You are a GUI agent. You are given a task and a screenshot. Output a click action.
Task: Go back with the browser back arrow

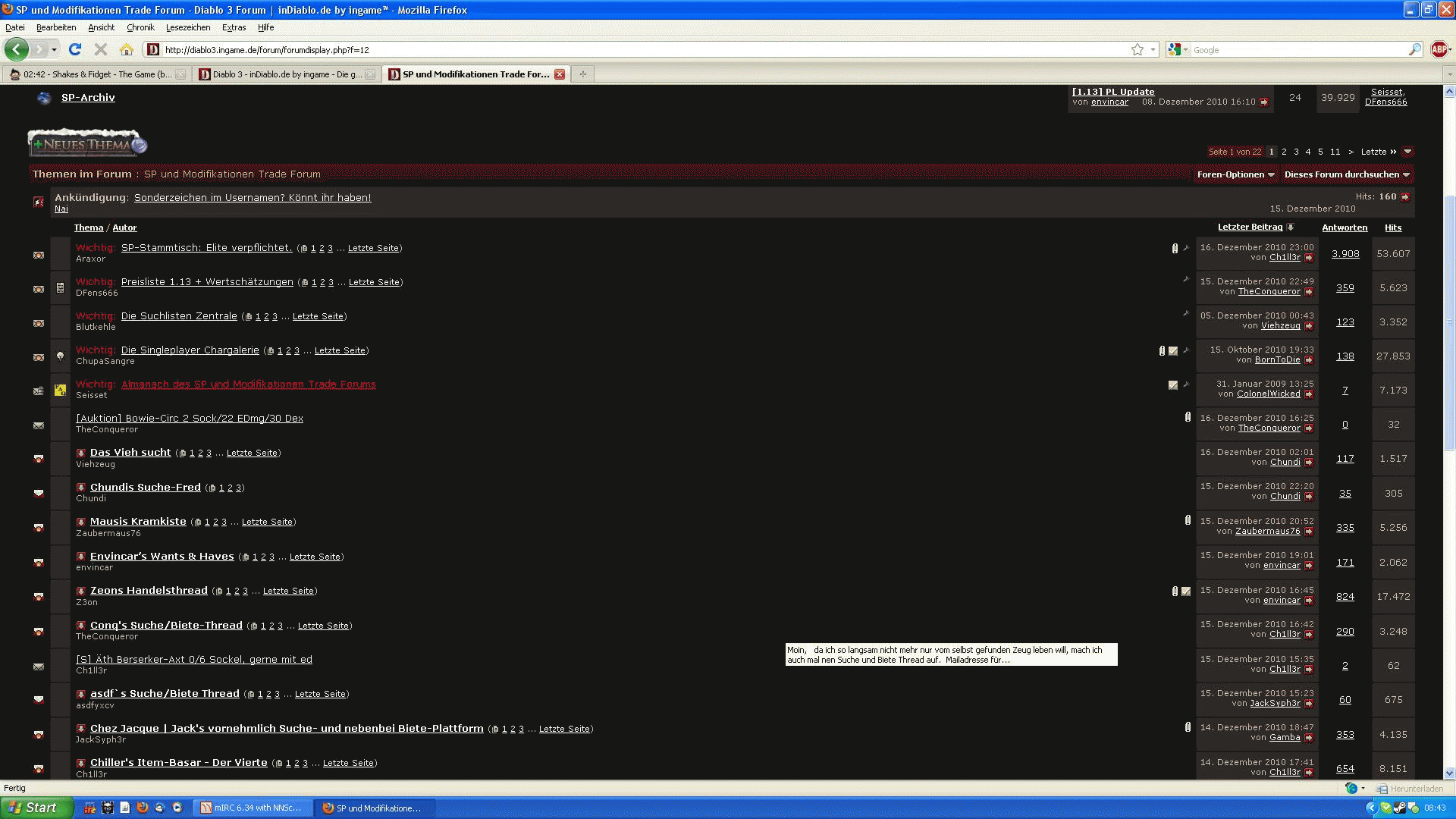(16, 49)
